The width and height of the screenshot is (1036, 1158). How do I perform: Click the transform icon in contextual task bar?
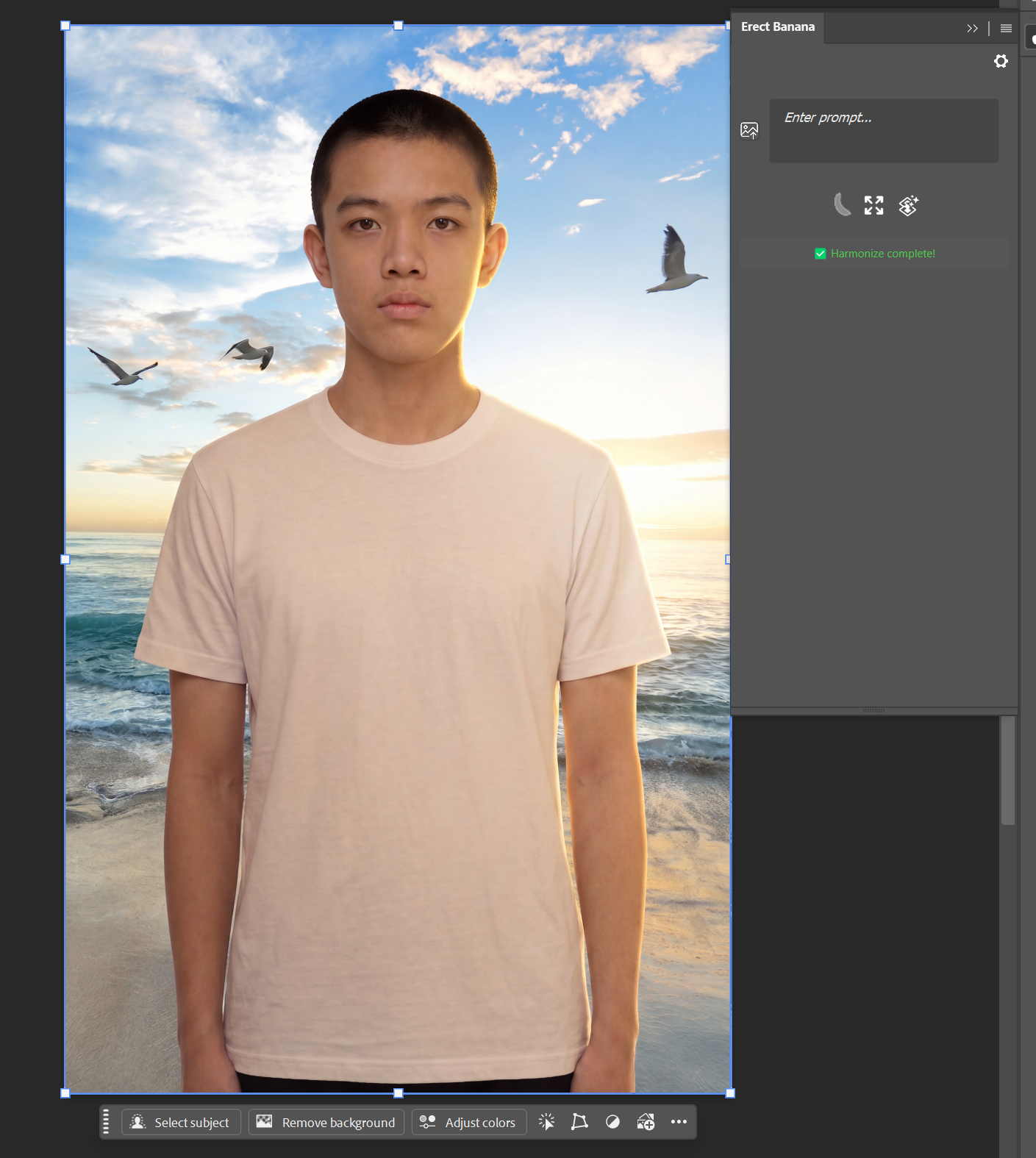click(x=579, y=1122)
